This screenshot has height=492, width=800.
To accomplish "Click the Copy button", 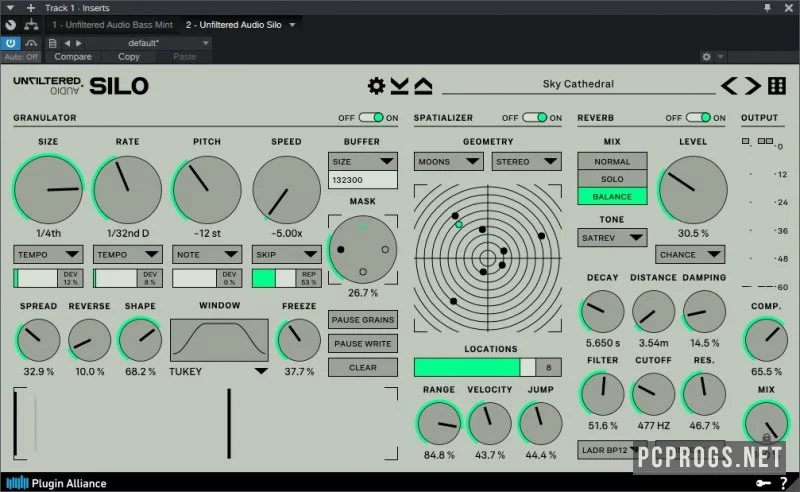I will [x=129, y=57].
